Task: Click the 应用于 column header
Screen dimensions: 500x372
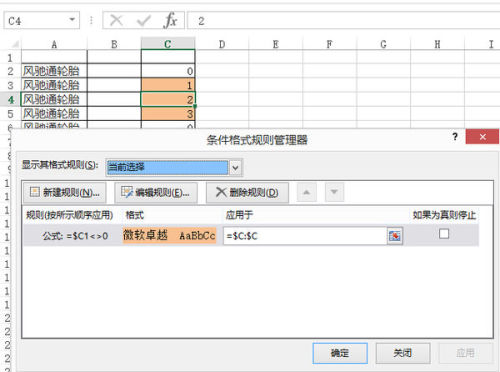Action: click(239, 215)
